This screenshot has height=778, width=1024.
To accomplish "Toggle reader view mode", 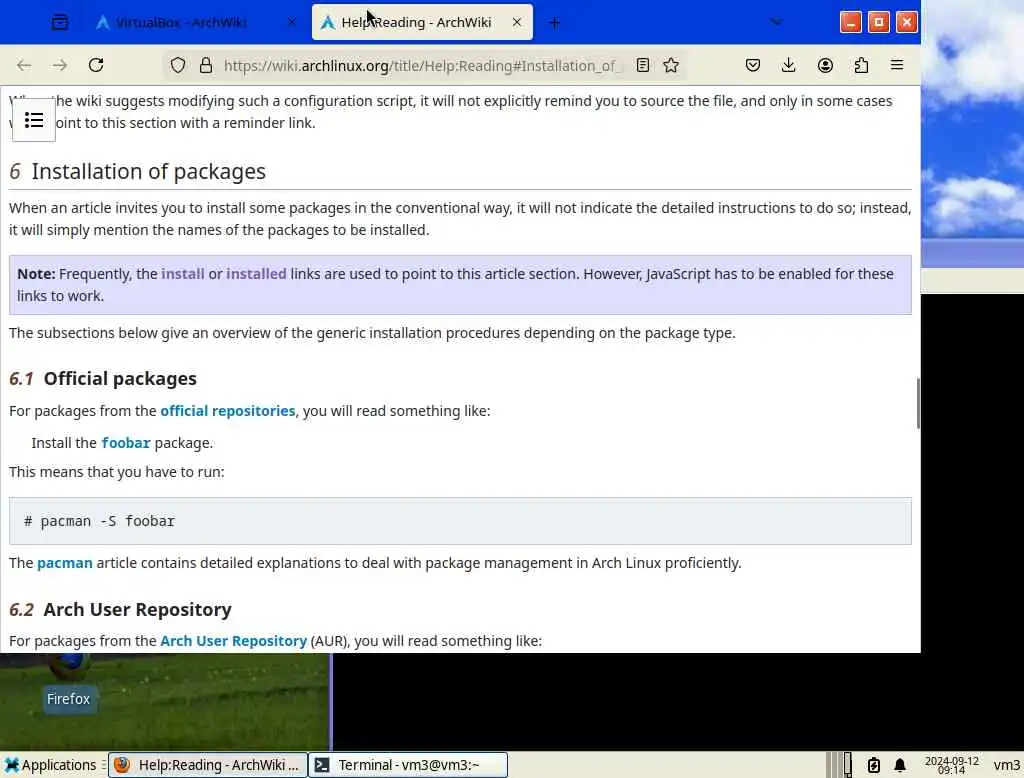I will click(643, 65).
